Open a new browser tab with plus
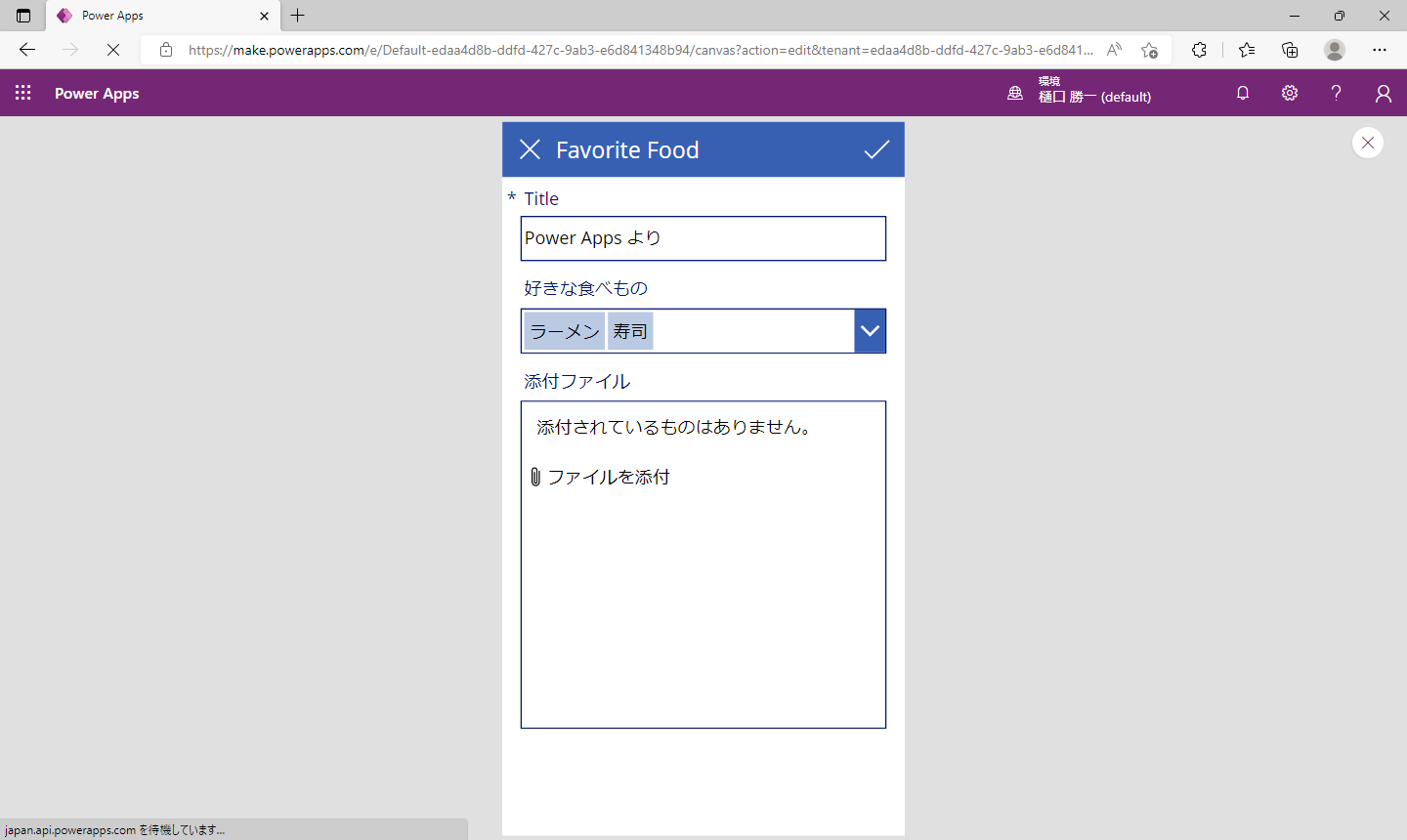 coord(298,15)
